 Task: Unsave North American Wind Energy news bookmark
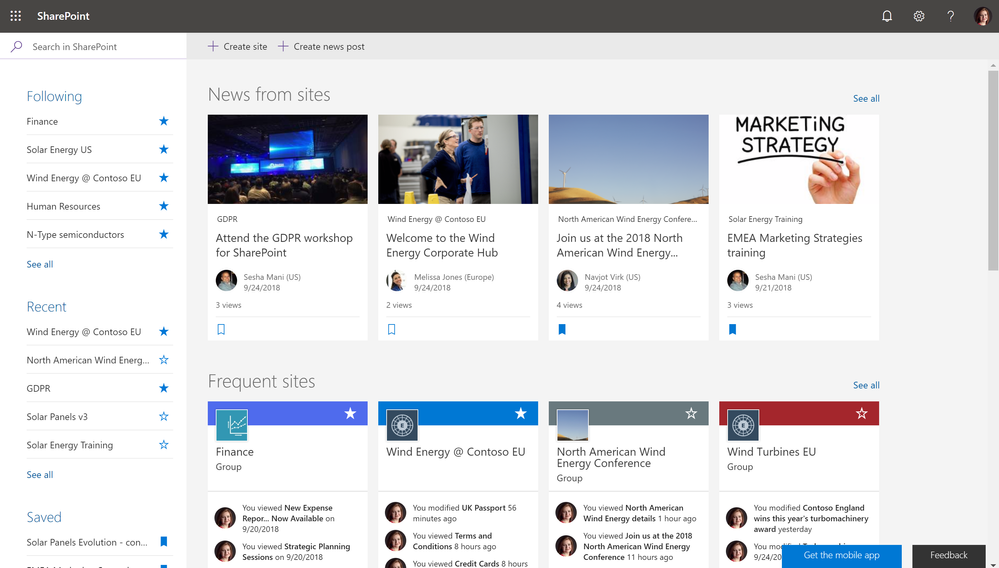562,329
